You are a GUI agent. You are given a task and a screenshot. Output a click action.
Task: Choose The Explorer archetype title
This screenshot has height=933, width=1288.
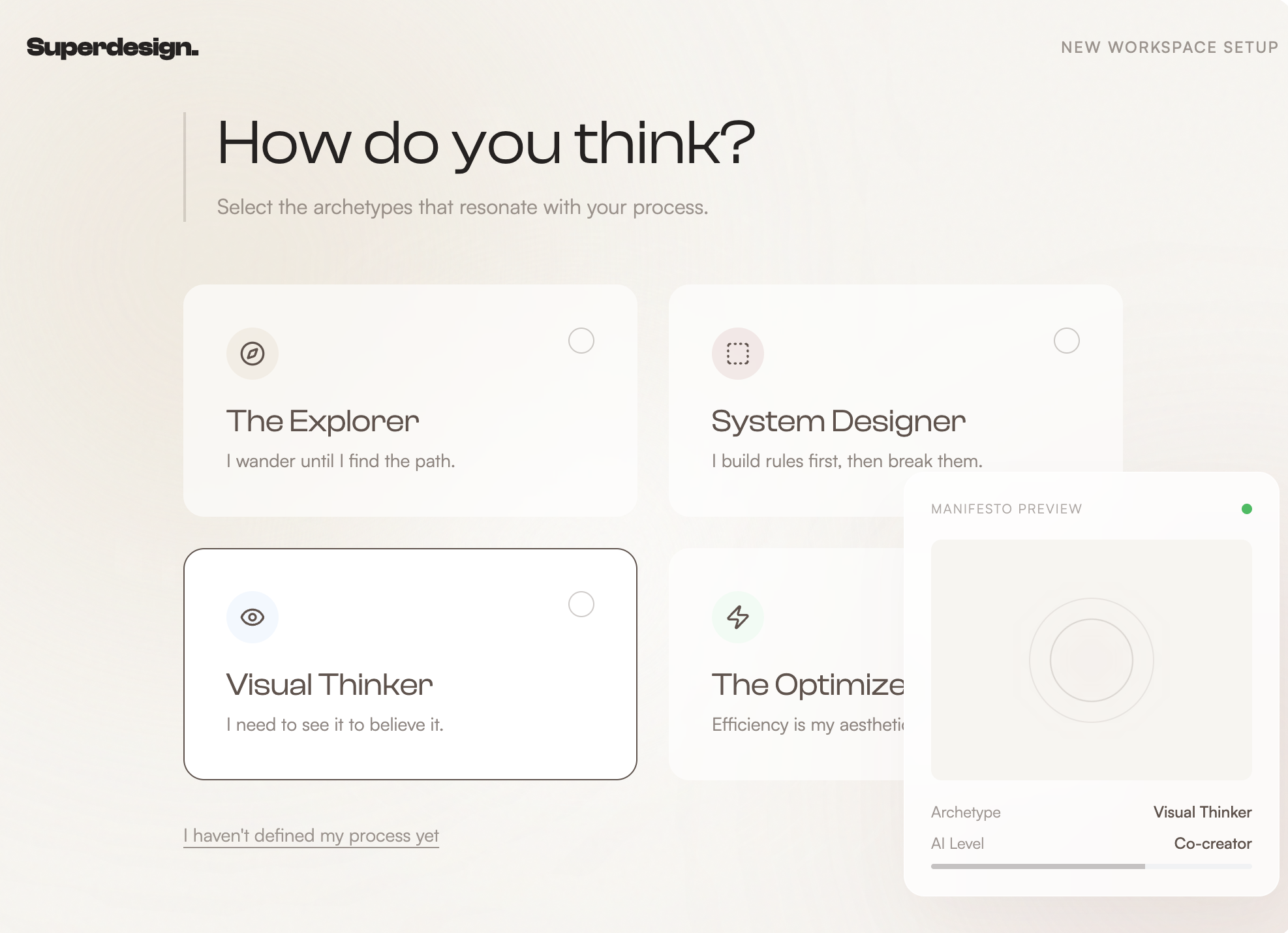pyautogui.click(x=322, y=421)
